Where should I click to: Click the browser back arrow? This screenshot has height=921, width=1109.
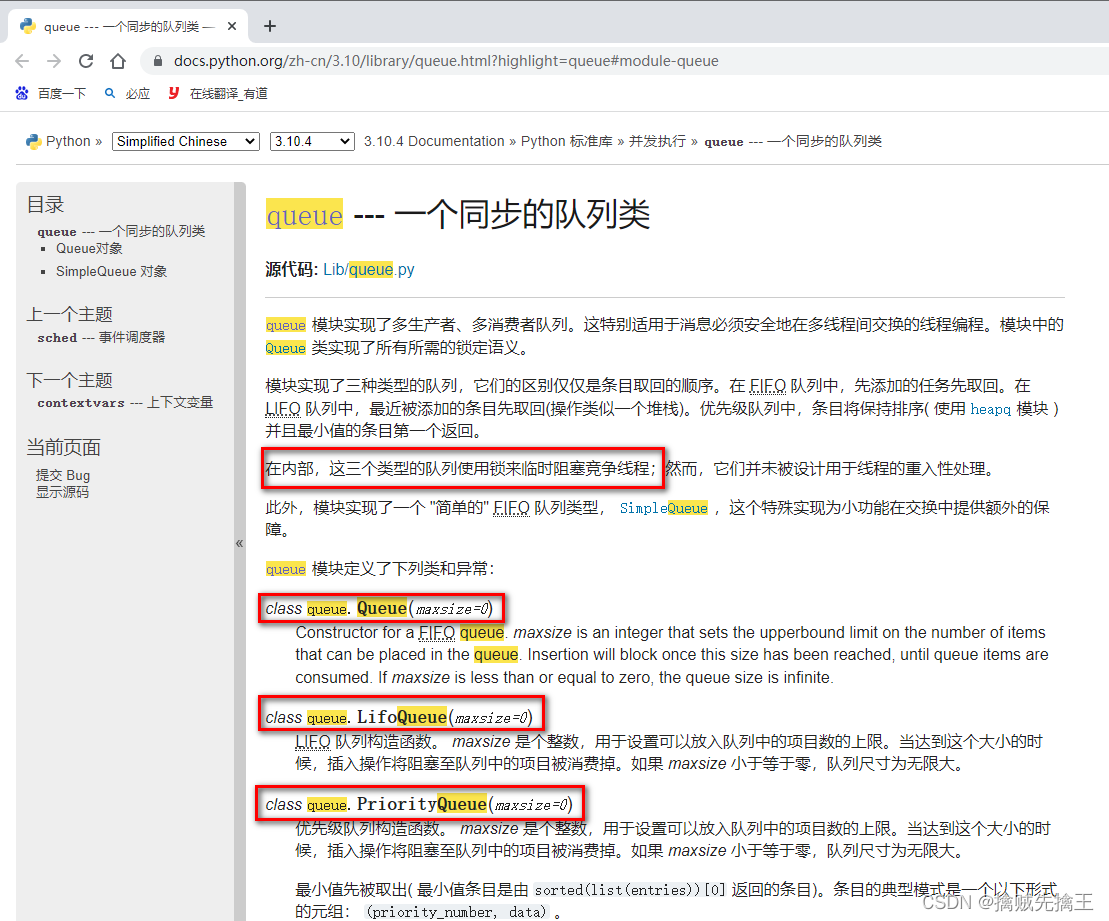(22, 61)
